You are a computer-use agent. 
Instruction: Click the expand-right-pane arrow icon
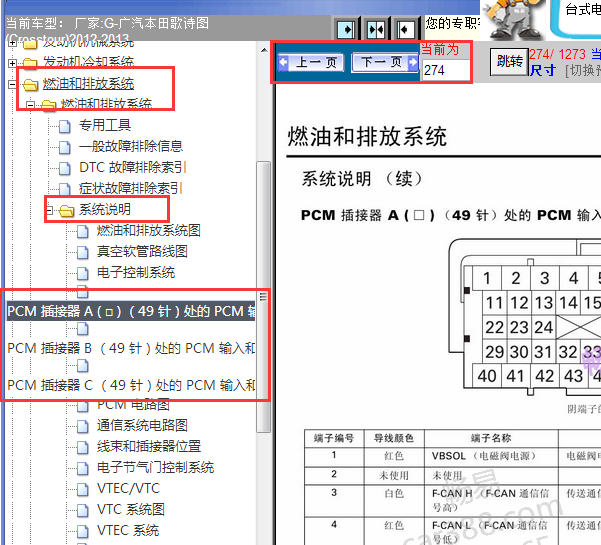346,29
